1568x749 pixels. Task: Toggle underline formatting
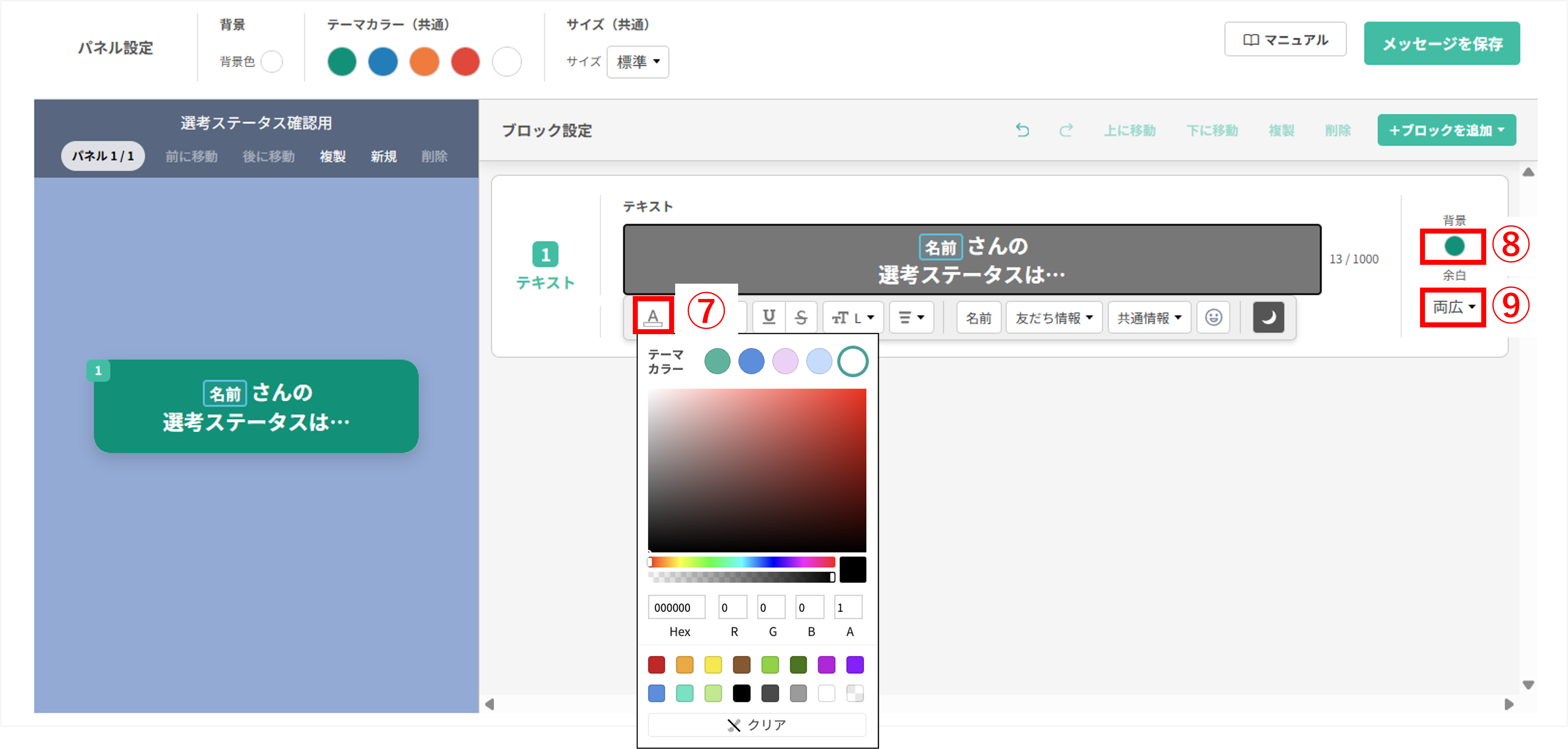pyautogui.click(x=769, y=316)
